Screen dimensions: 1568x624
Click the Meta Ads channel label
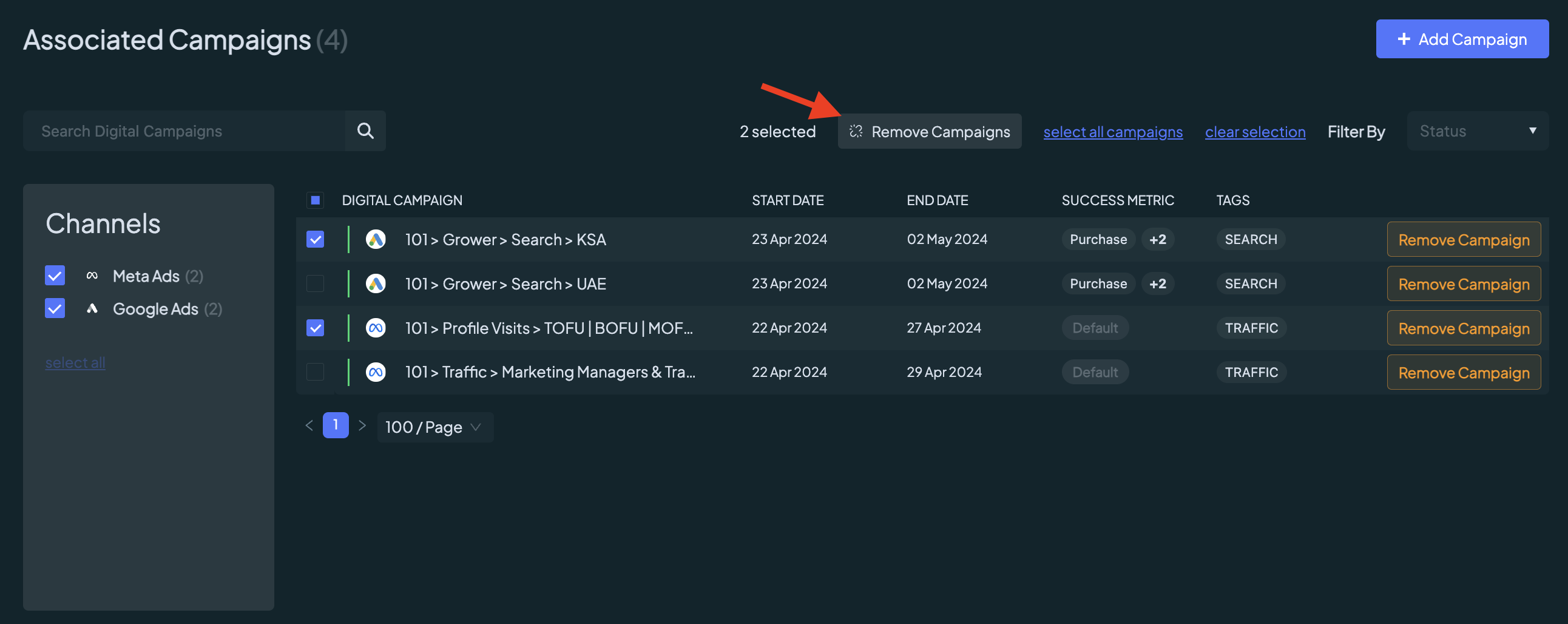click(x=146, y=276)
